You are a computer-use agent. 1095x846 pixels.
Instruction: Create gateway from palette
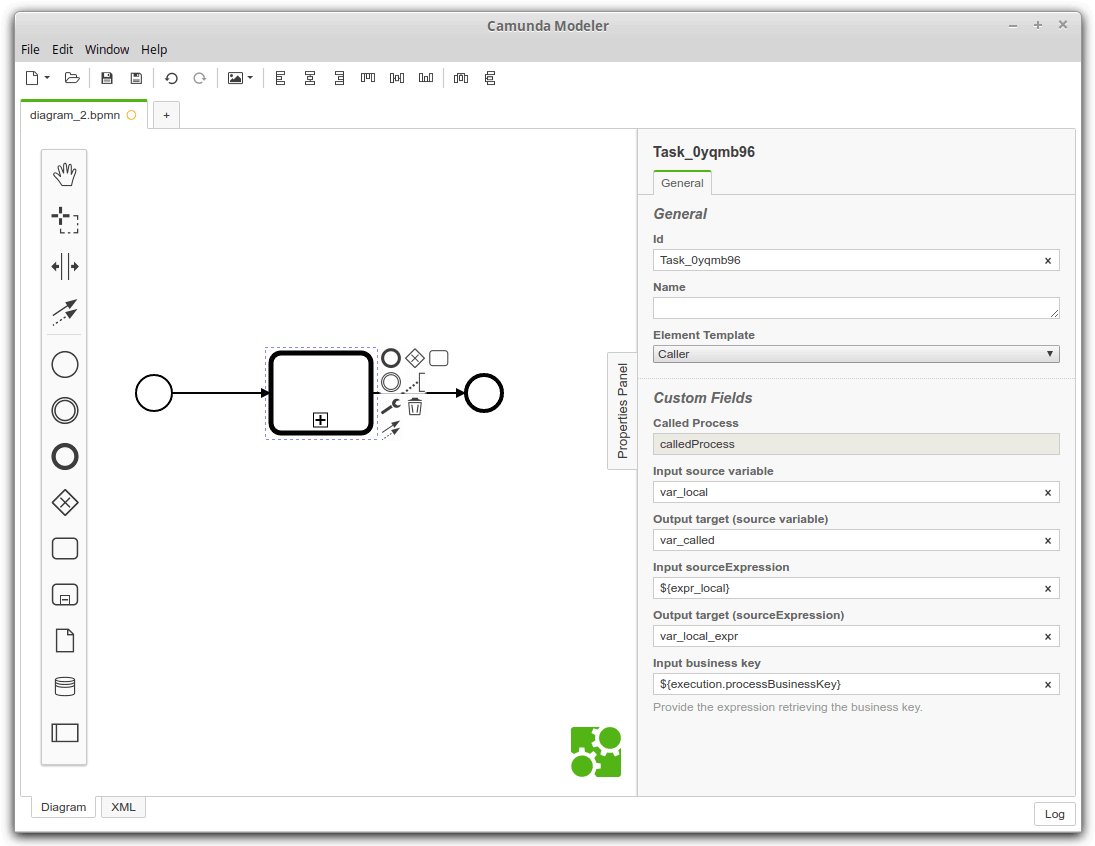[x=65, y=503]
